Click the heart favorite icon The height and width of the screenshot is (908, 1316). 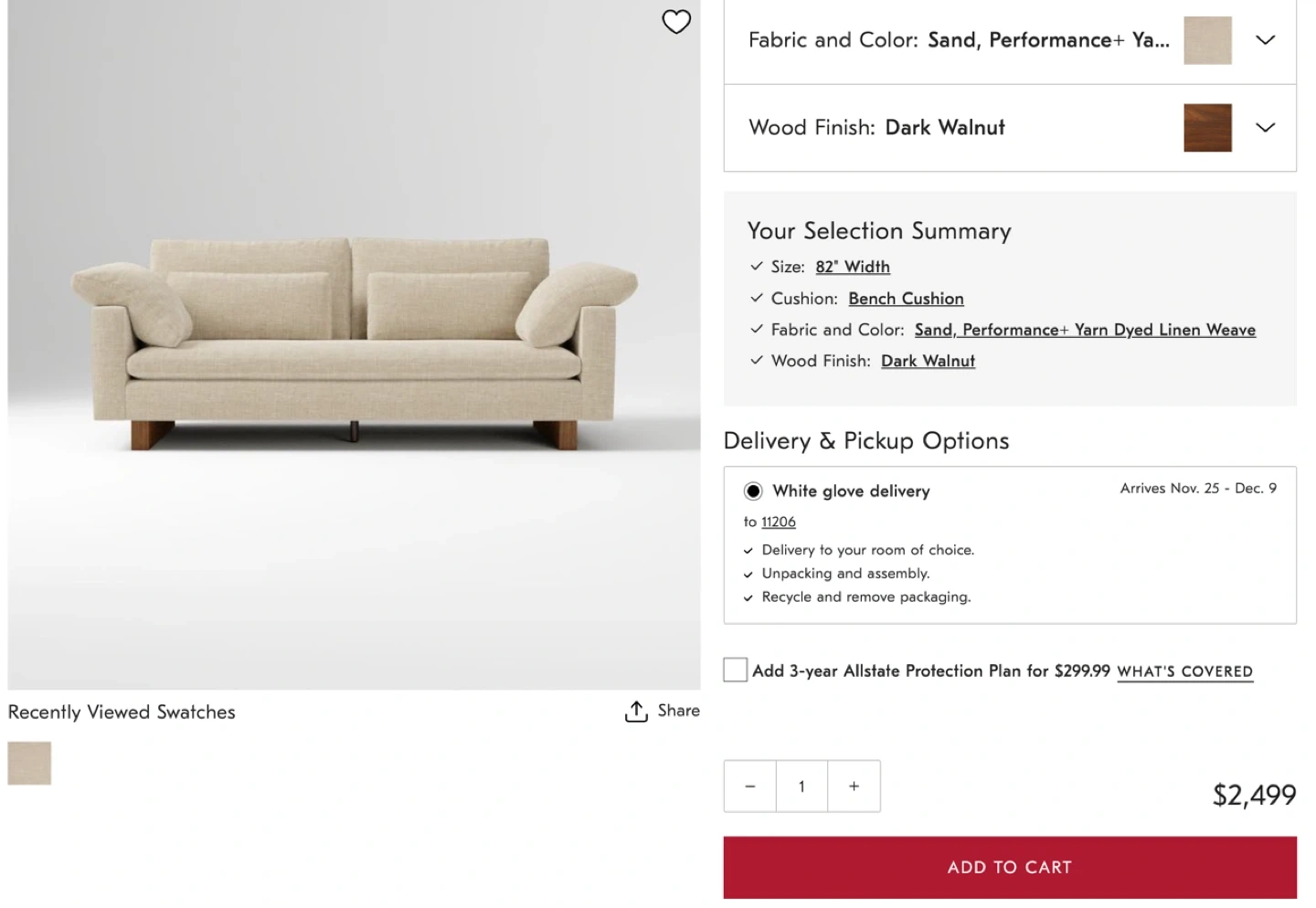pos(676,21)
